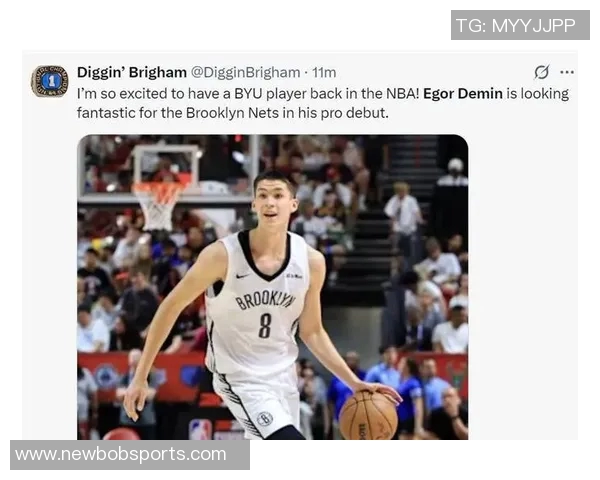
Task: Click the Nets logo on the shorts
Action: 264,418
